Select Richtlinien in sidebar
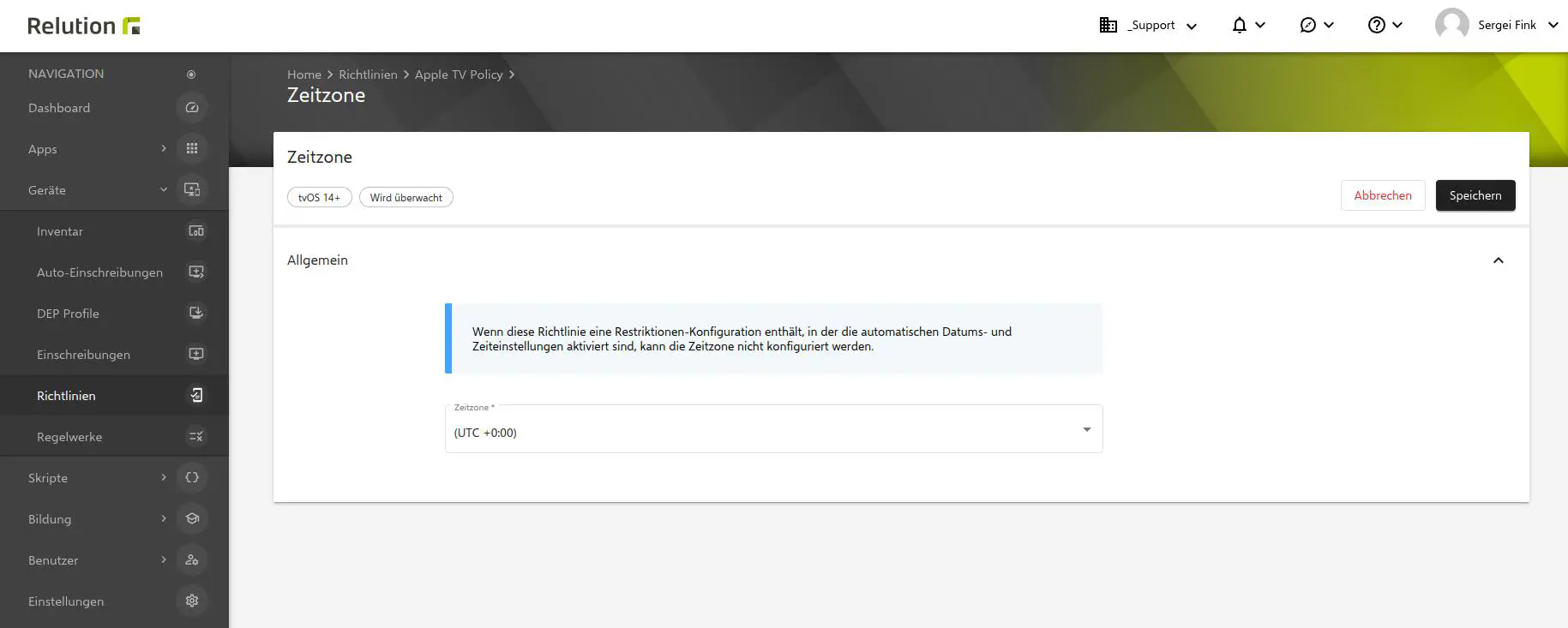Screen dimensions: 1568x628 pyautogui.click(x=66, y=396)
